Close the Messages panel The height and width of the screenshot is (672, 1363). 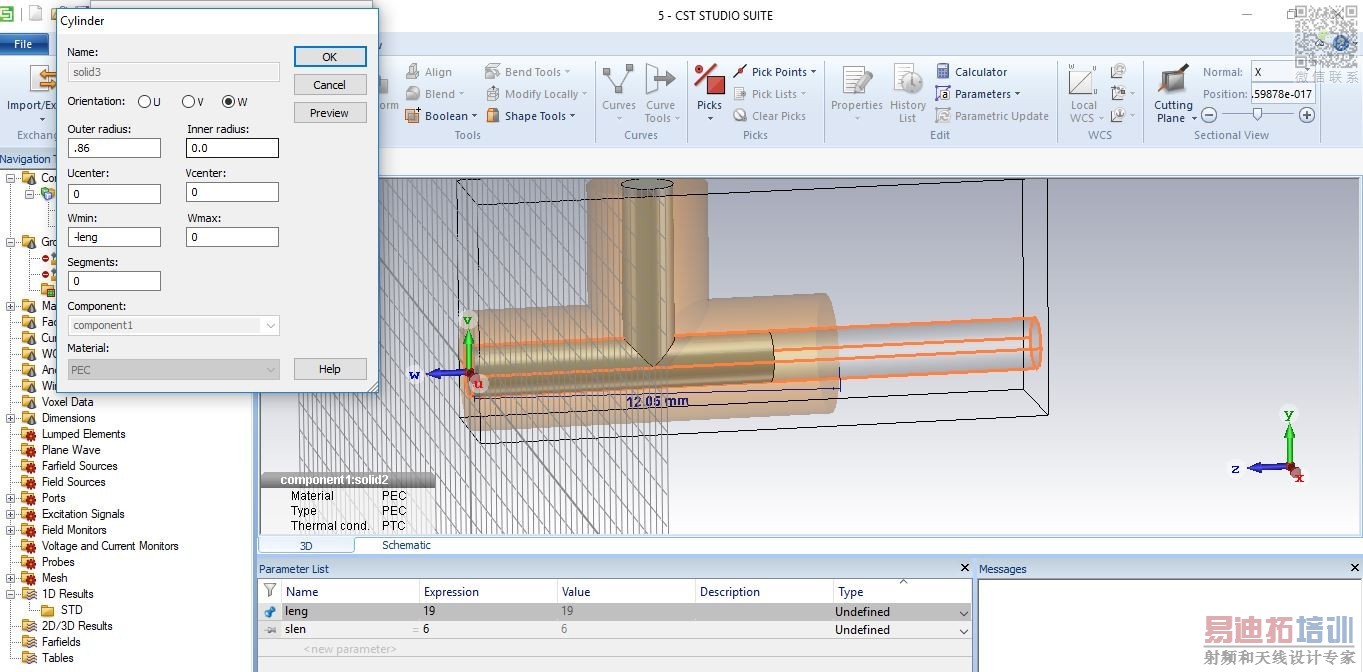click(x=1356, y=568)
